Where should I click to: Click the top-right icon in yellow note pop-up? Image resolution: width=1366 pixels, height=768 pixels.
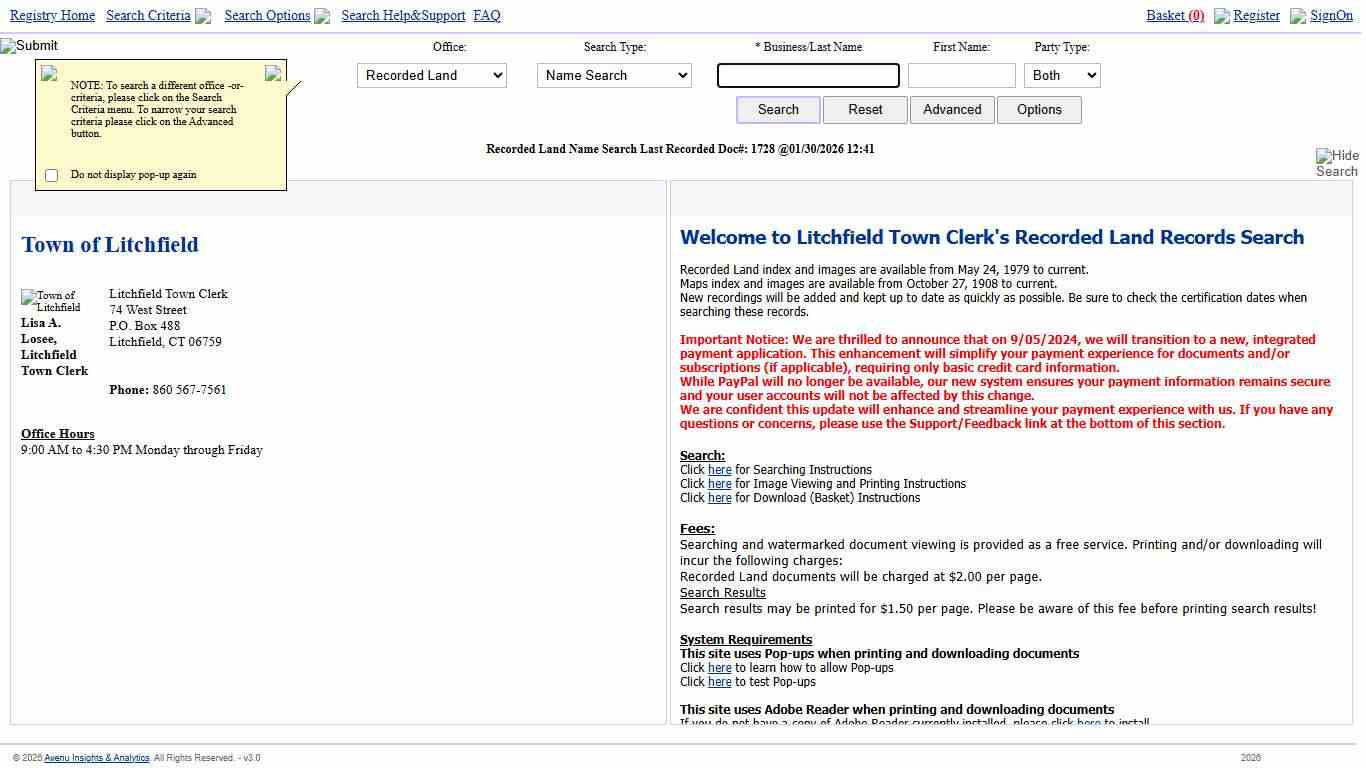coord(272,73)
